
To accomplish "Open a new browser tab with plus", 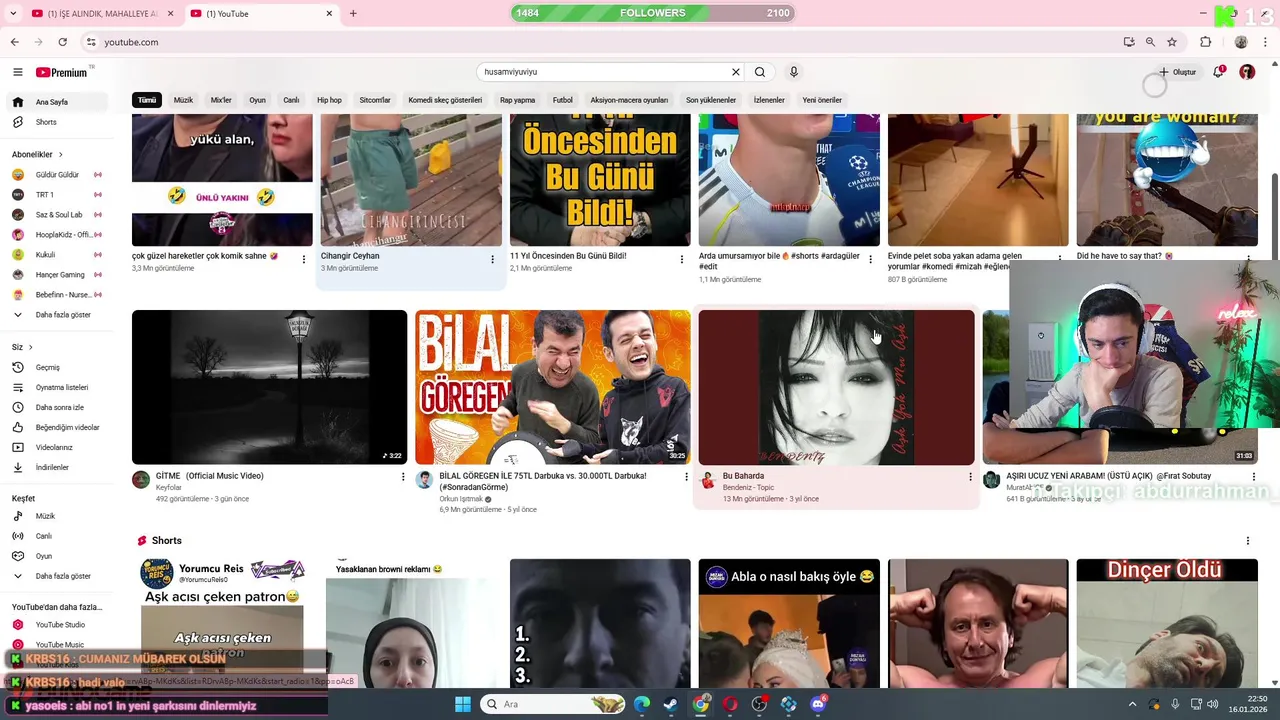I will 353,13.
